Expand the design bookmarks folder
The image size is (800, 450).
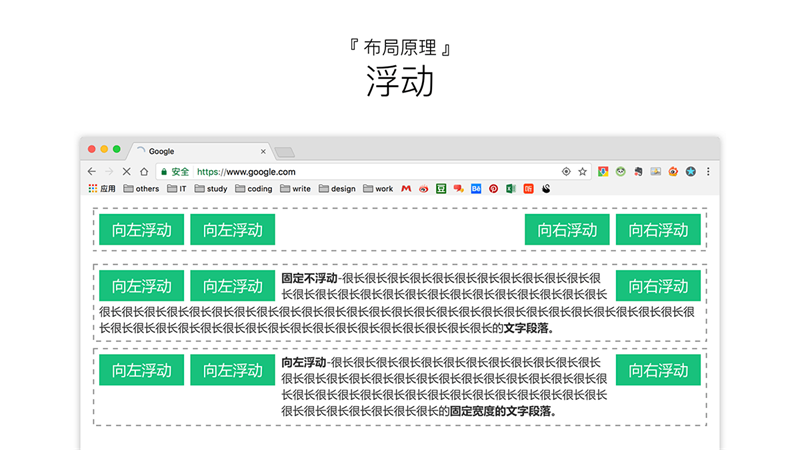pyautogui.click(x=337, y=189)
